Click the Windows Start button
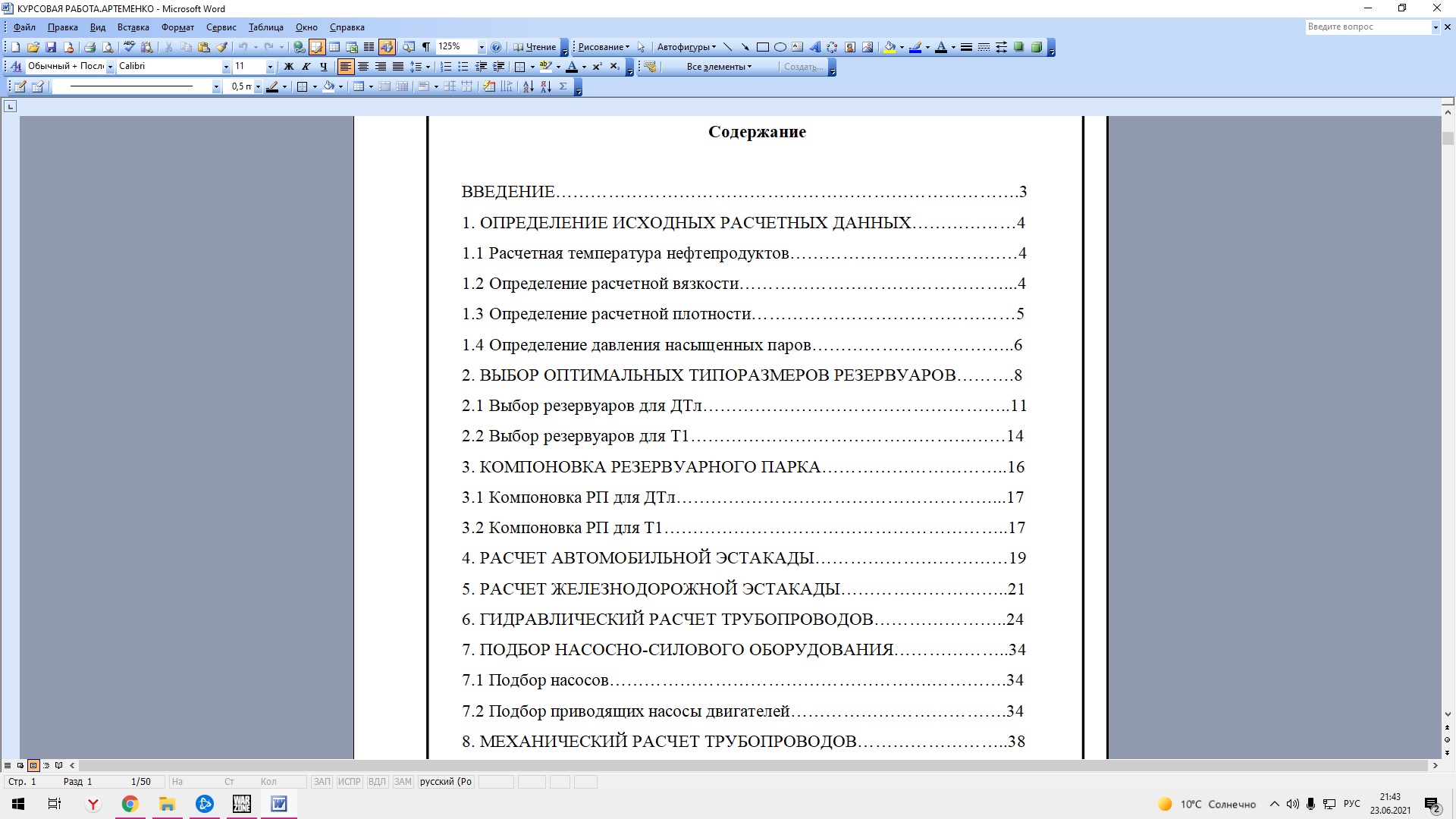 point(18,804)
